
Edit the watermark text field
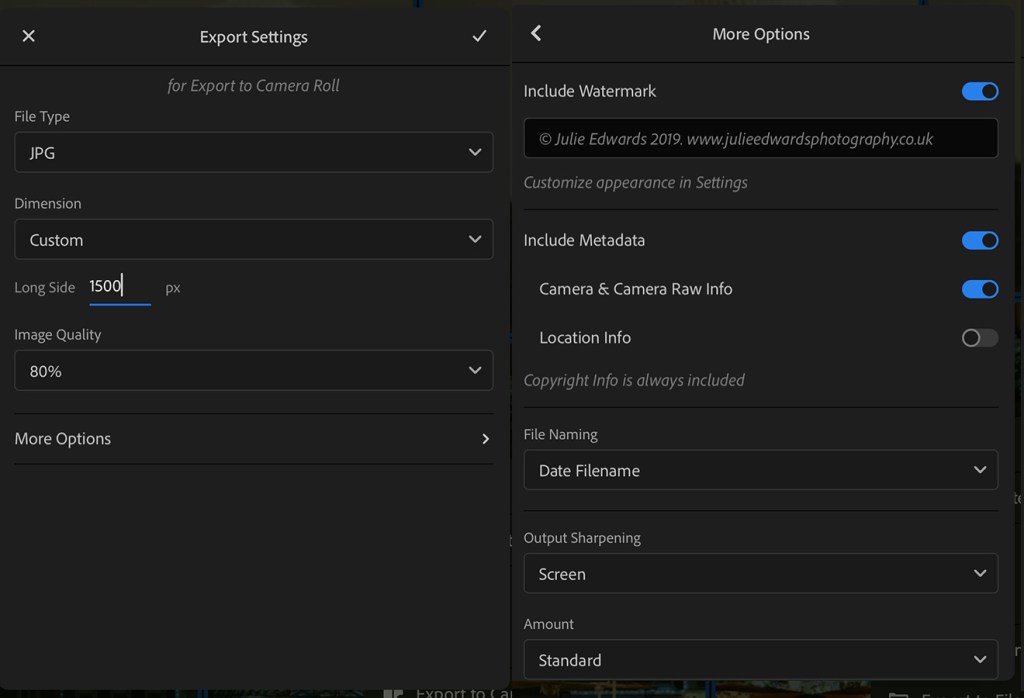click(760, 139)
